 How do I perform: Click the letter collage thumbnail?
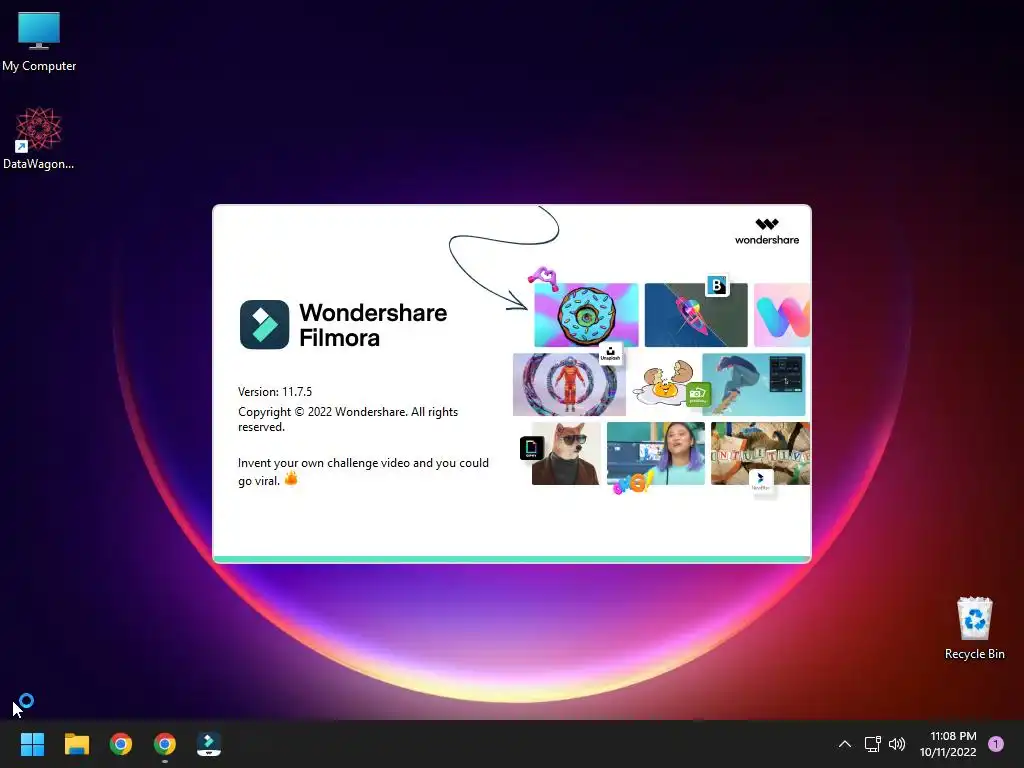(x=760, y=453)
